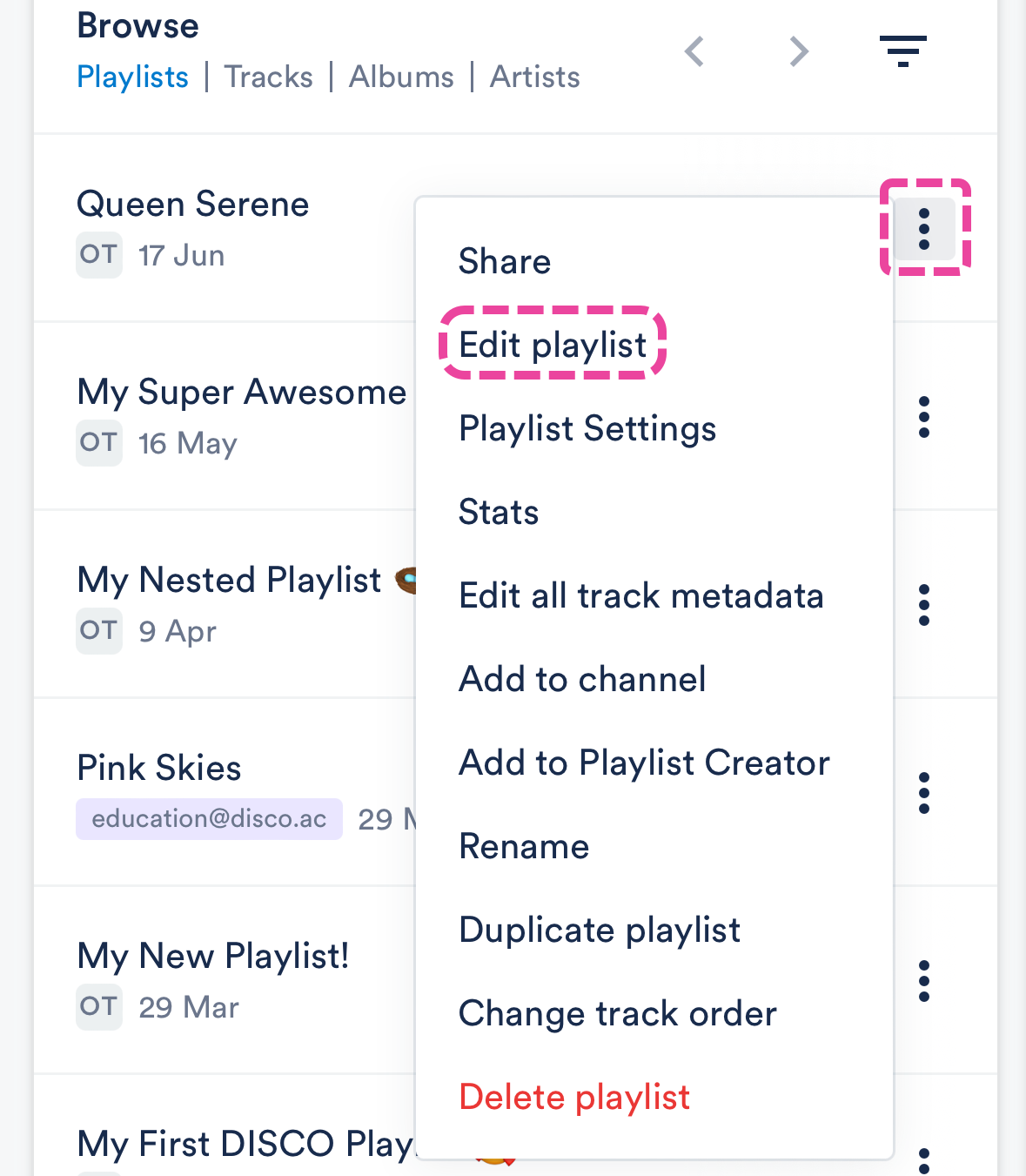Switch to the Tracks tab
Viewport: 1026px width, 1176px height.
(268, 77)
